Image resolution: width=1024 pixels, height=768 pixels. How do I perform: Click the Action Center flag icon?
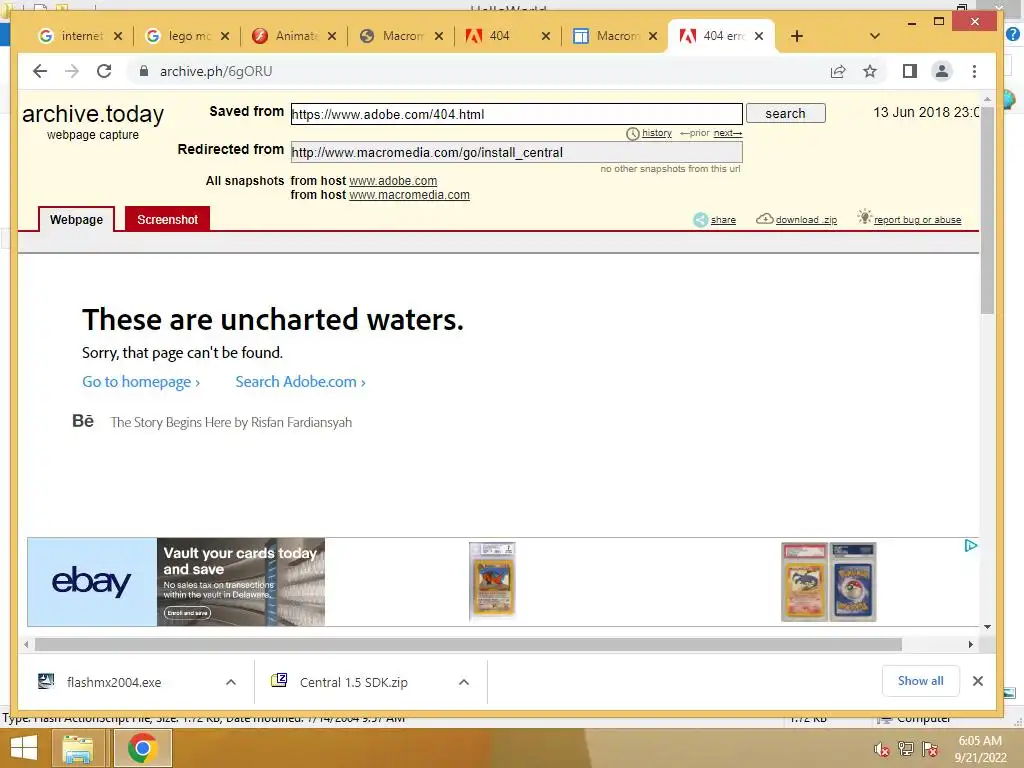(x=930, y=749)
